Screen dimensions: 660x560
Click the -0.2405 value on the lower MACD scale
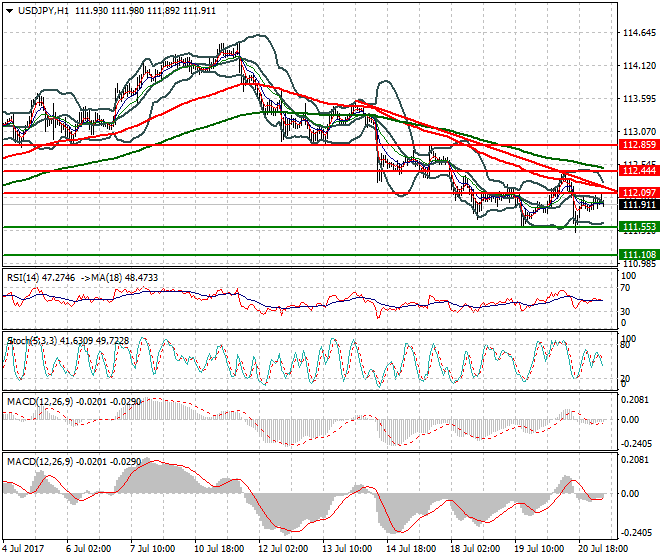636,533
